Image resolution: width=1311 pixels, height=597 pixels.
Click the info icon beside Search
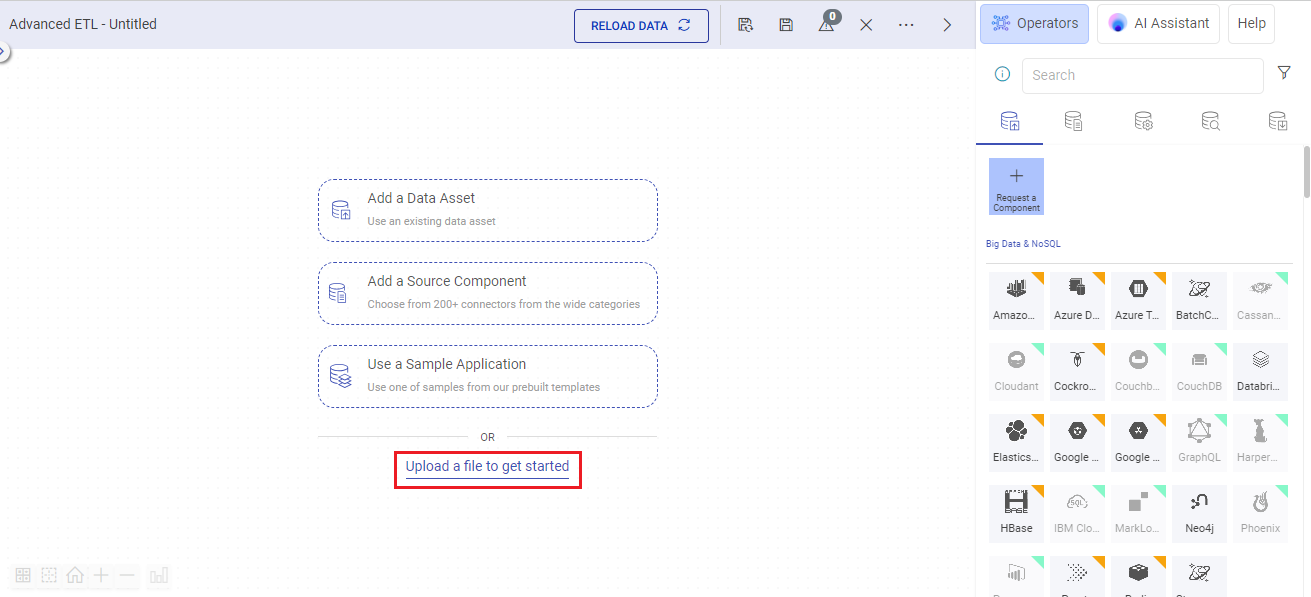[x=1002, y=74]
